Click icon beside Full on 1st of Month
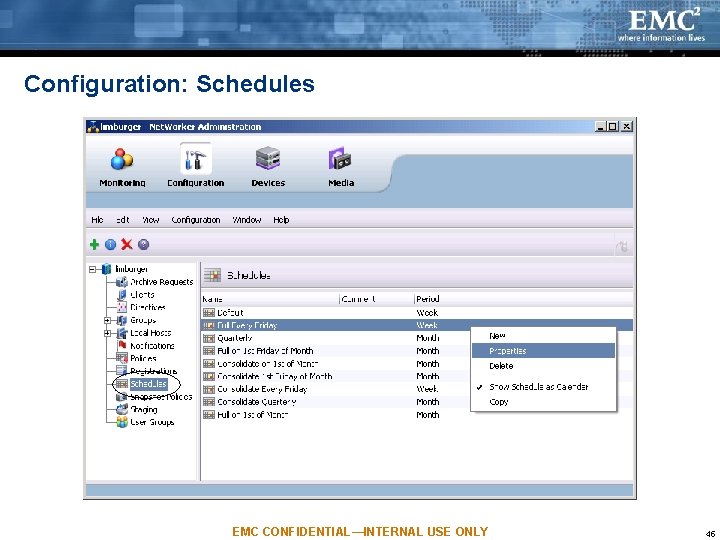Viewport: 720px width, 540px height. pos(209,415)
